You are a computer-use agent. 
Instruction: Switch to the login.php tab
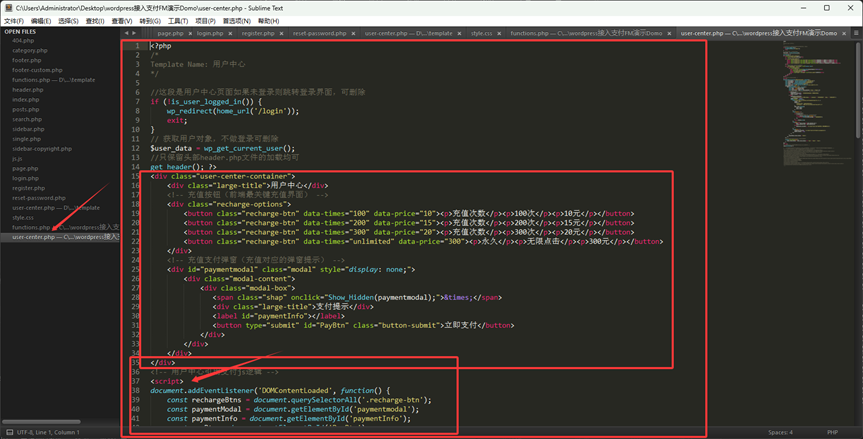[x=210, y=34]
